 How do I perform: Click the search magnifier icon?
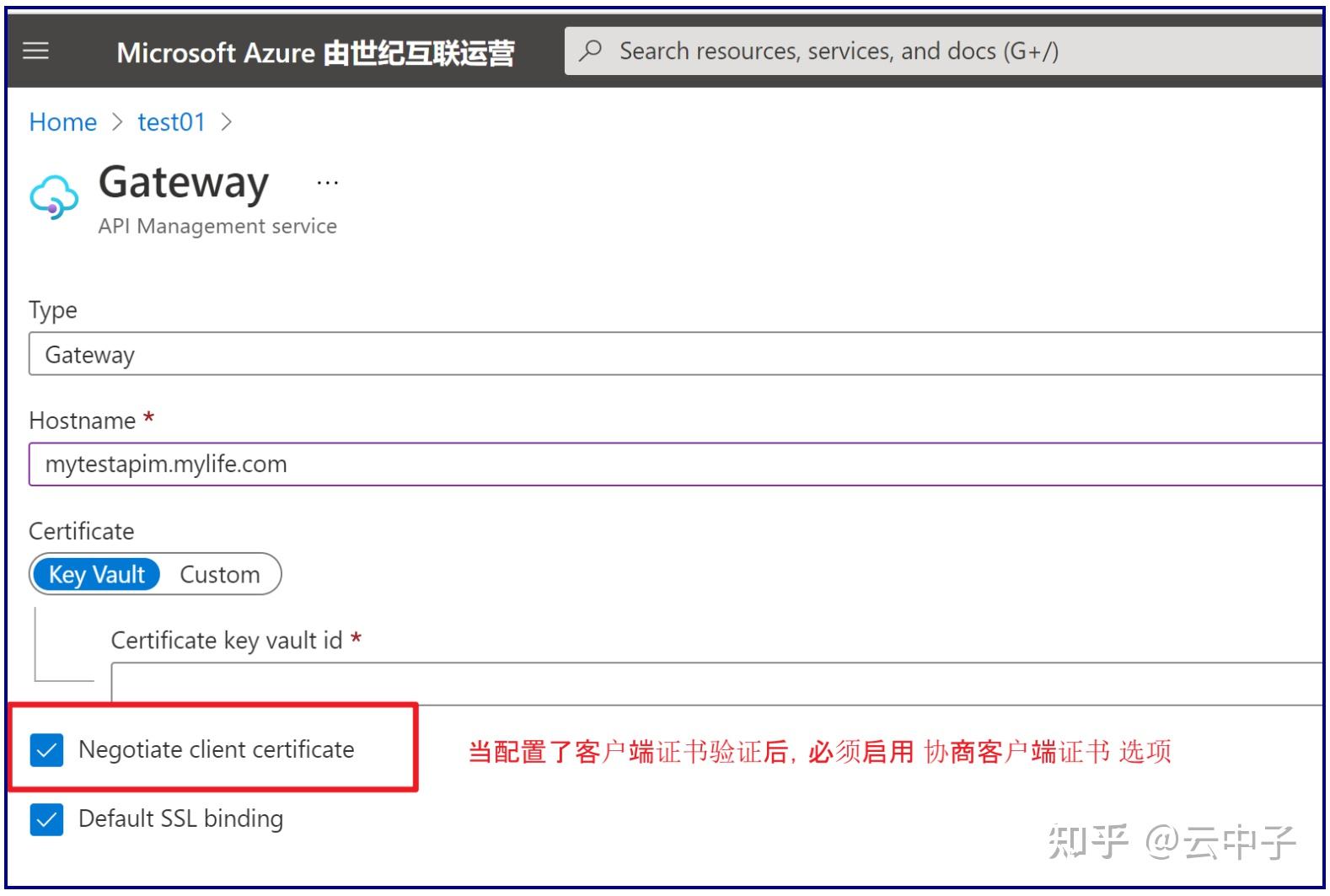591,51
